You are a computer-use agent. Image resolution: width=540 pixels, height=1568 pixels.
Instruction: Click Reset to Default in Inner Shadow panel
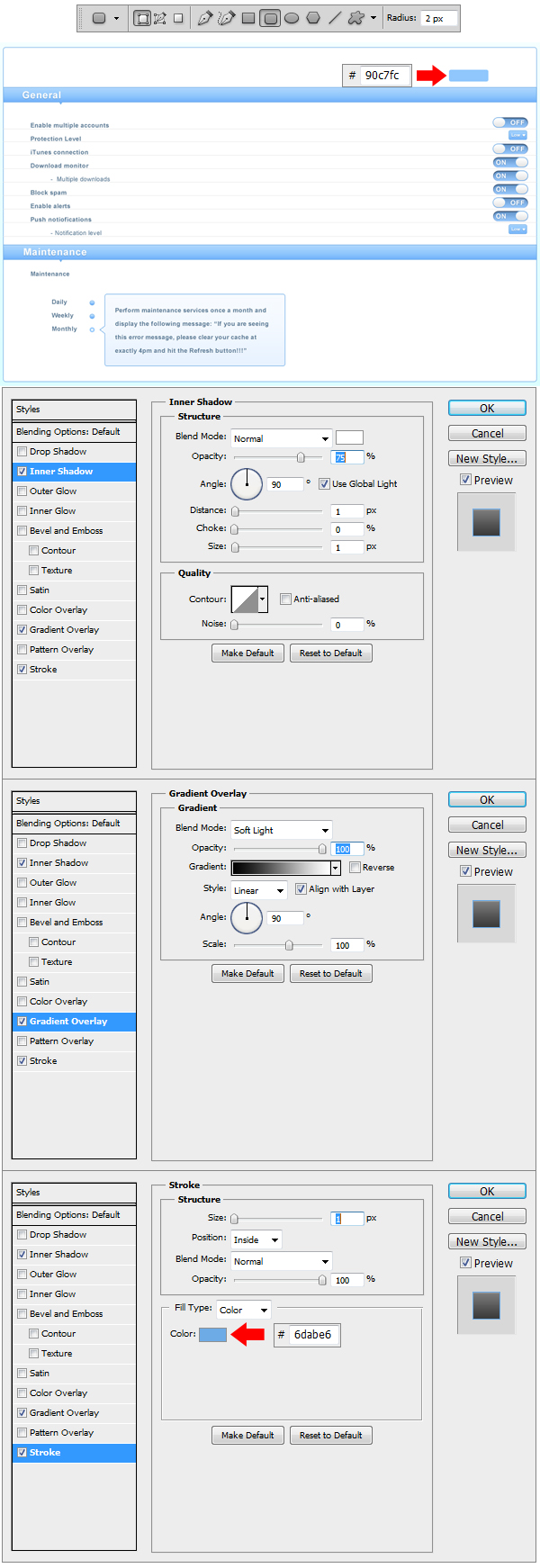[x=330, y=653]
